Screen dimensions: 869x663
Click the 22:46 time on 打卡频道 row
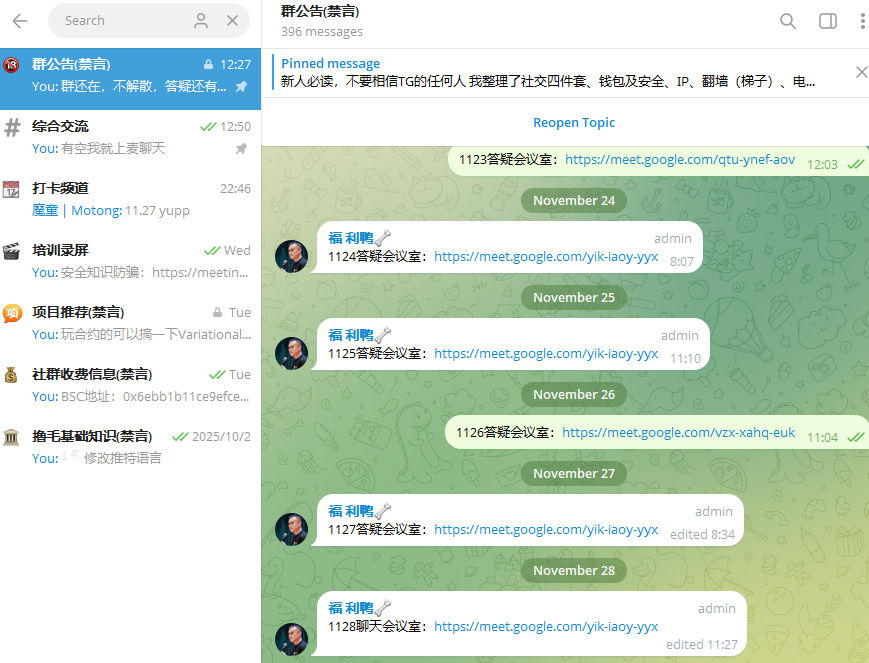(x=235, y=189)
